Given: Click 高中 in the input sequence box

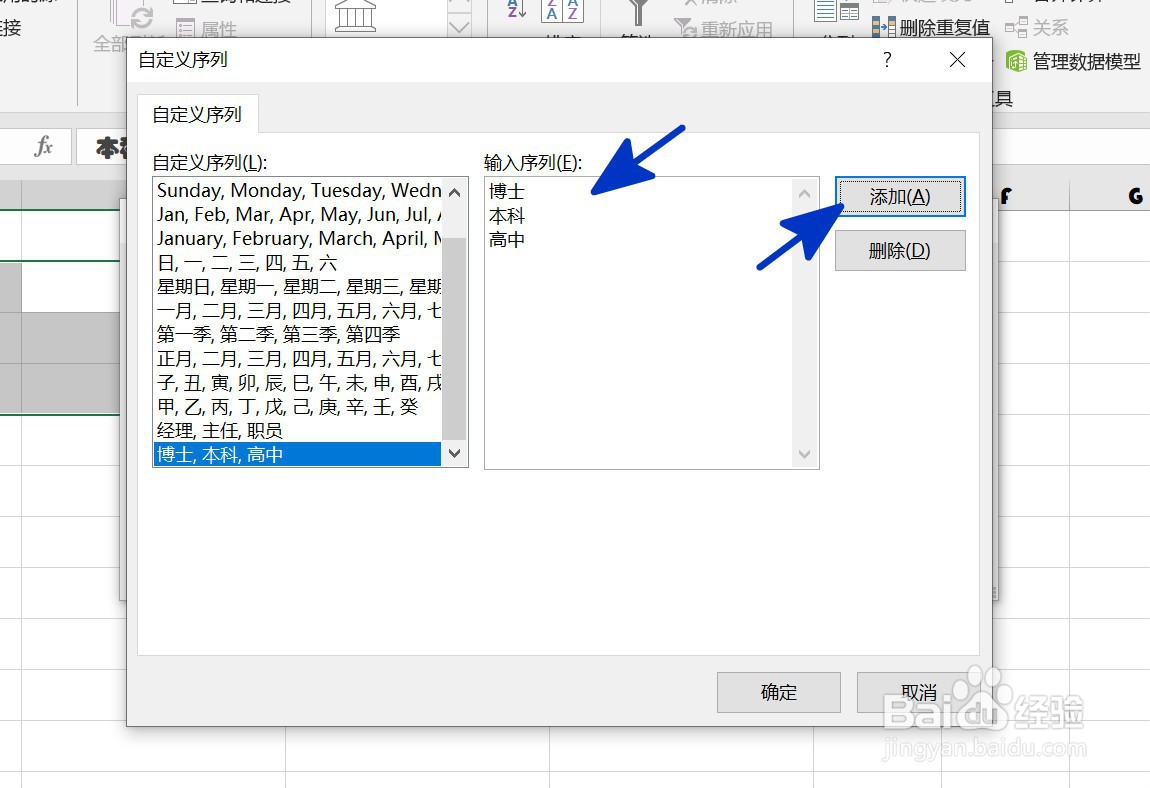Looking at the screenshot, I should 507,240.
